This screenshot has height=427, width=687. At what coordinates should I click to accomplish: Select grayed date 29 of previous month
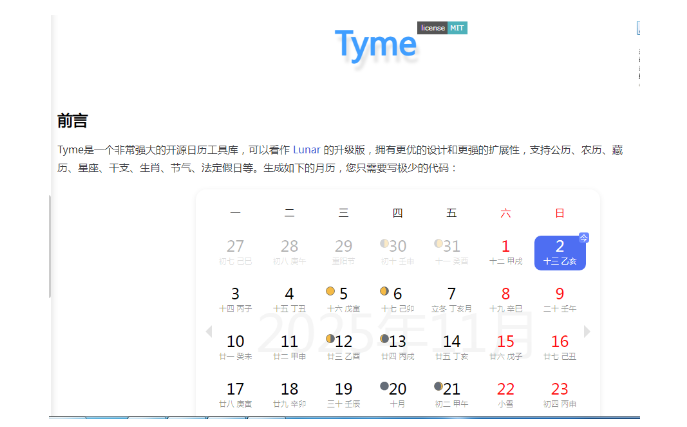(344, 253)
